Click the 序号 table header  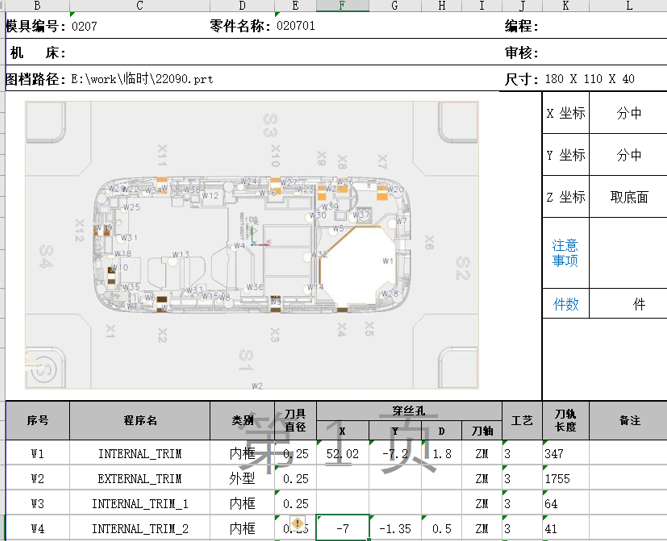[x=37, y=421]
